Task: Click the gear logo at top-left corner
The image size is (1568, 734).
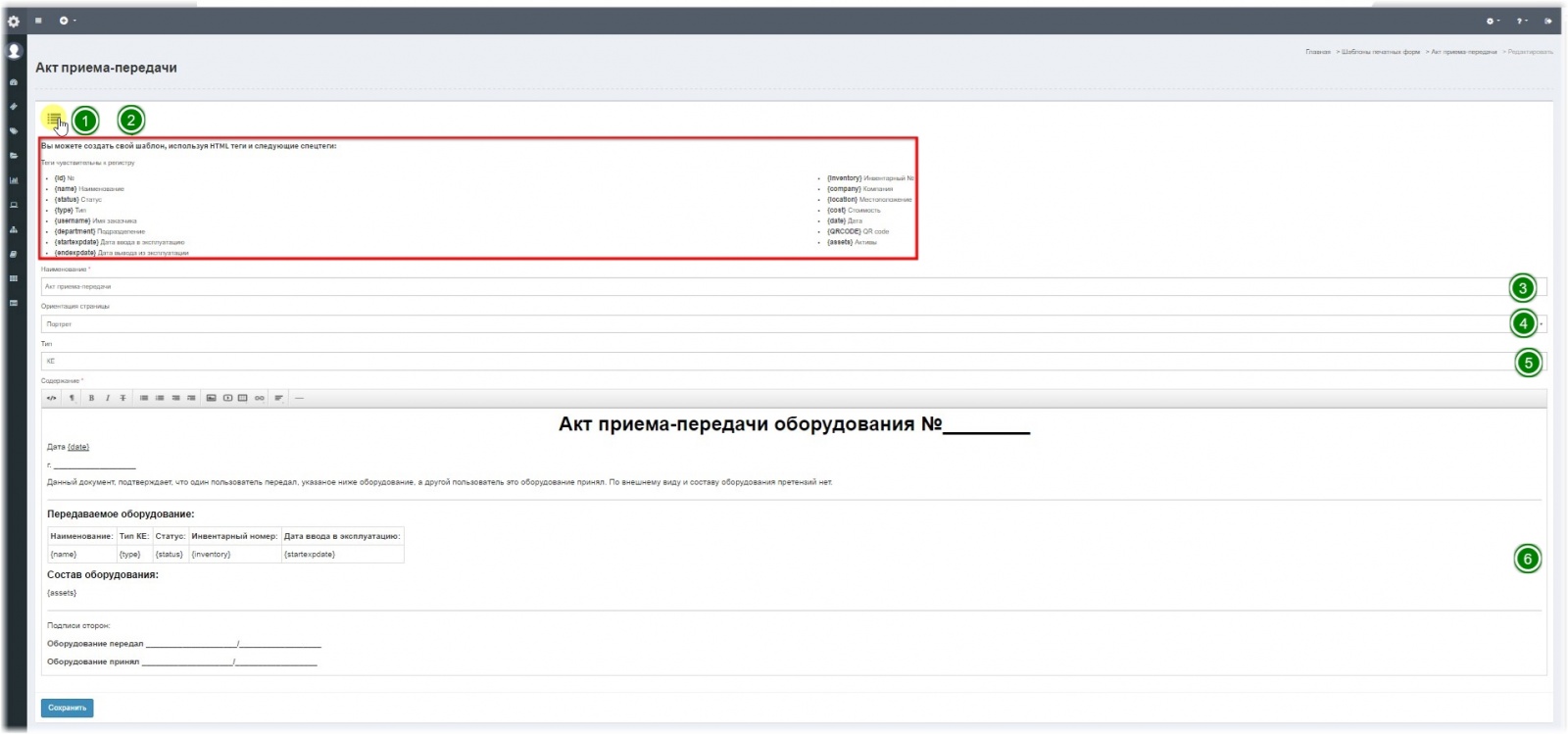Action: (14, 21)
